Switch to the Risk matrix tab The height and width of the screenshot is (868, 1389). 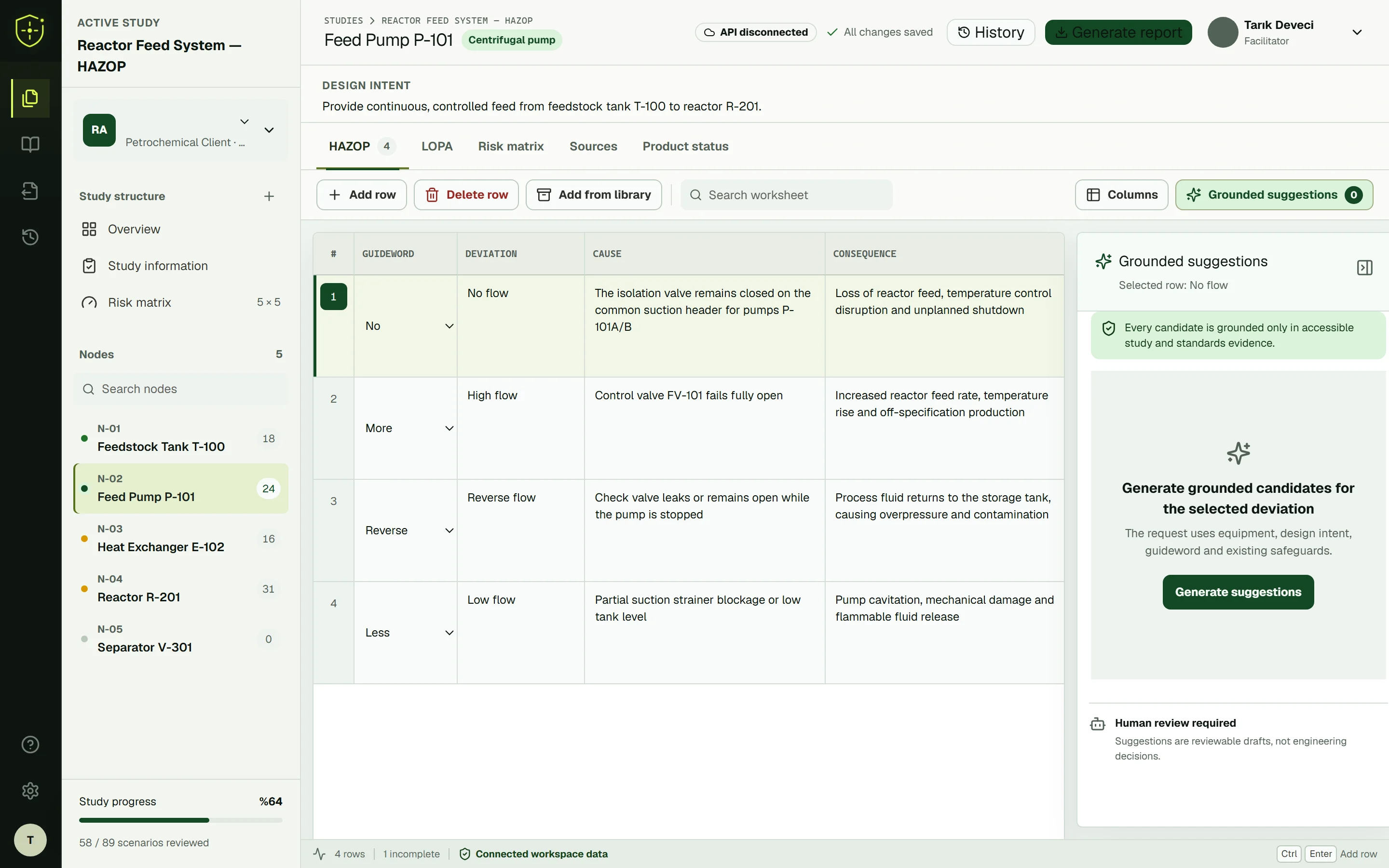coord(511,147)
